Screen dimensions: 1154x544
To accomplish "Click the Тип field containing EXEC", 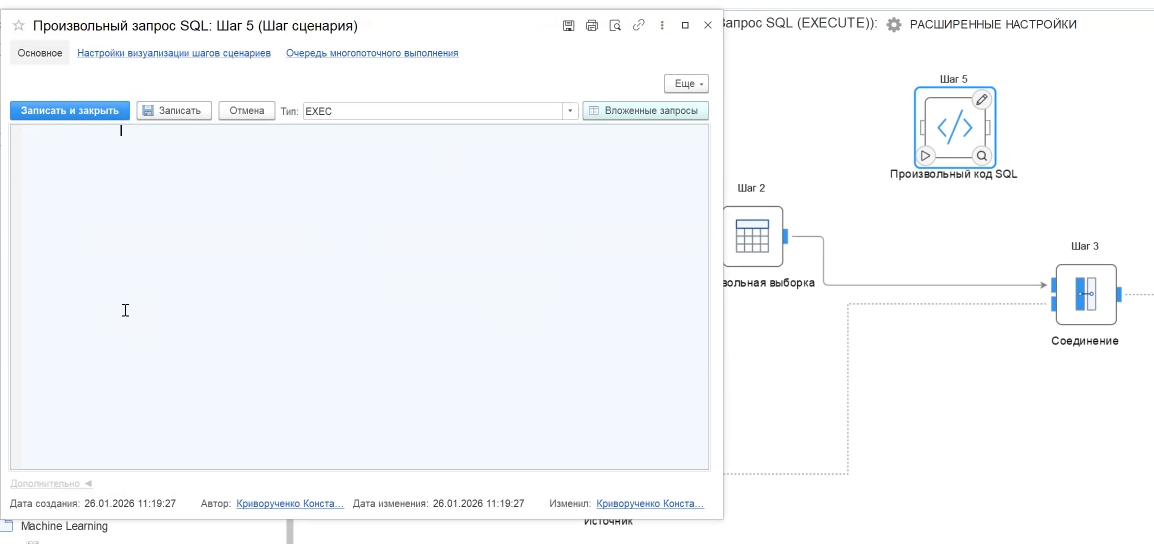I will click(433, 111).
